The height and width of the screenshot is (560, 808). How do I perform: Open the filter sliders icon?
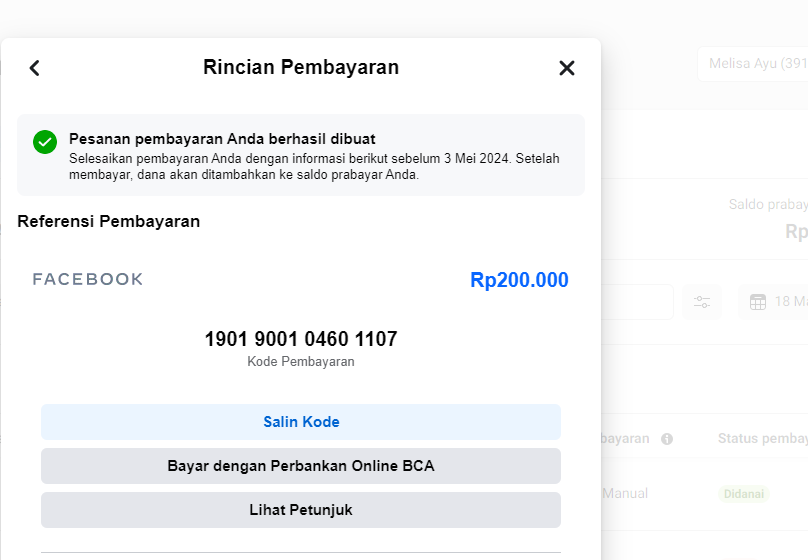(x=702, y=302)
